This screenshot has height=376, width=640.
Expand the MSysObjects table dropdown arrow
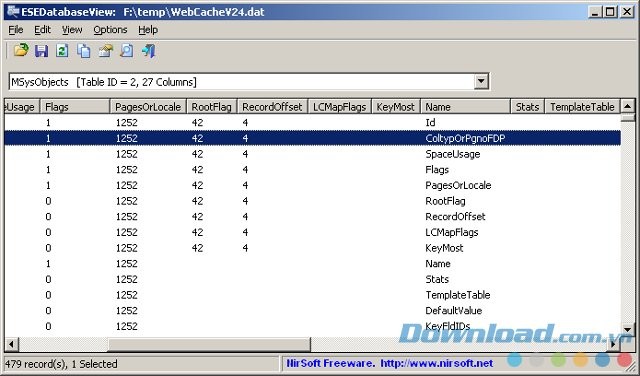point(481,82)
